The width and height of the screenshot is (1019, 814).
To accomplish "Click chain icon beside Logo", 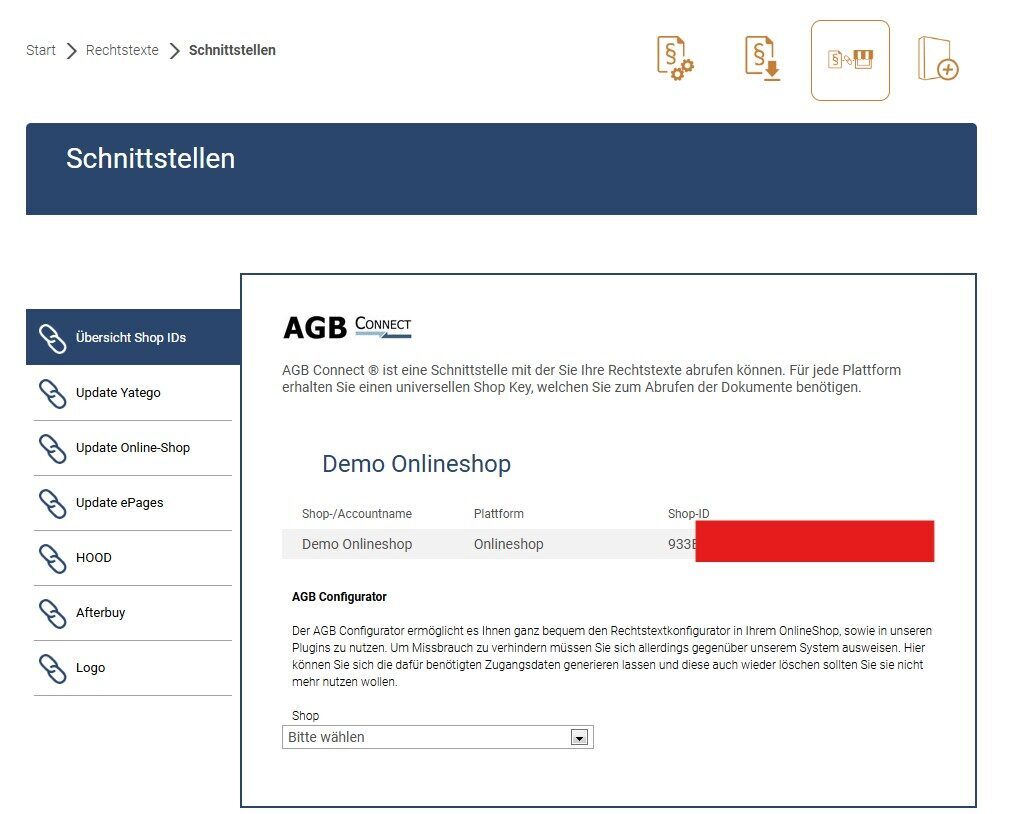I will (x=53, y=669).
